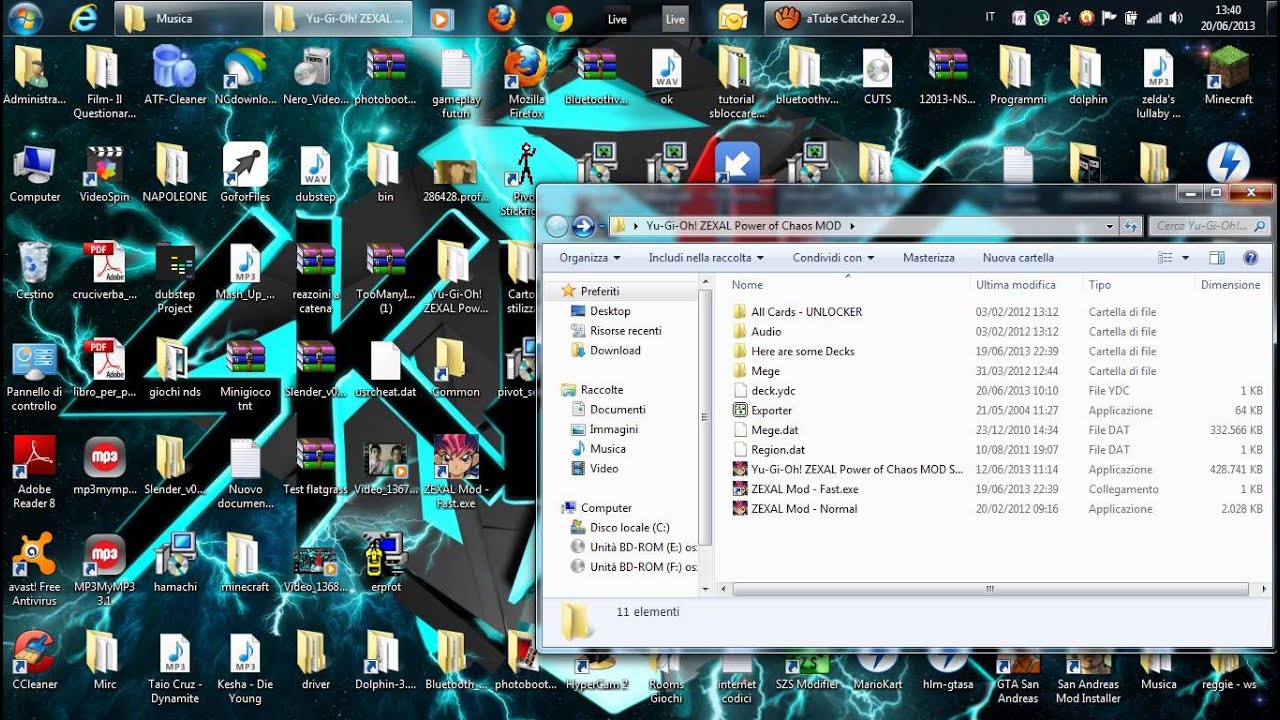This screenshot has width=1280, height=720.
Task: Open the Mozilla Firefox desktop shortcut
Action: [525, 82]
